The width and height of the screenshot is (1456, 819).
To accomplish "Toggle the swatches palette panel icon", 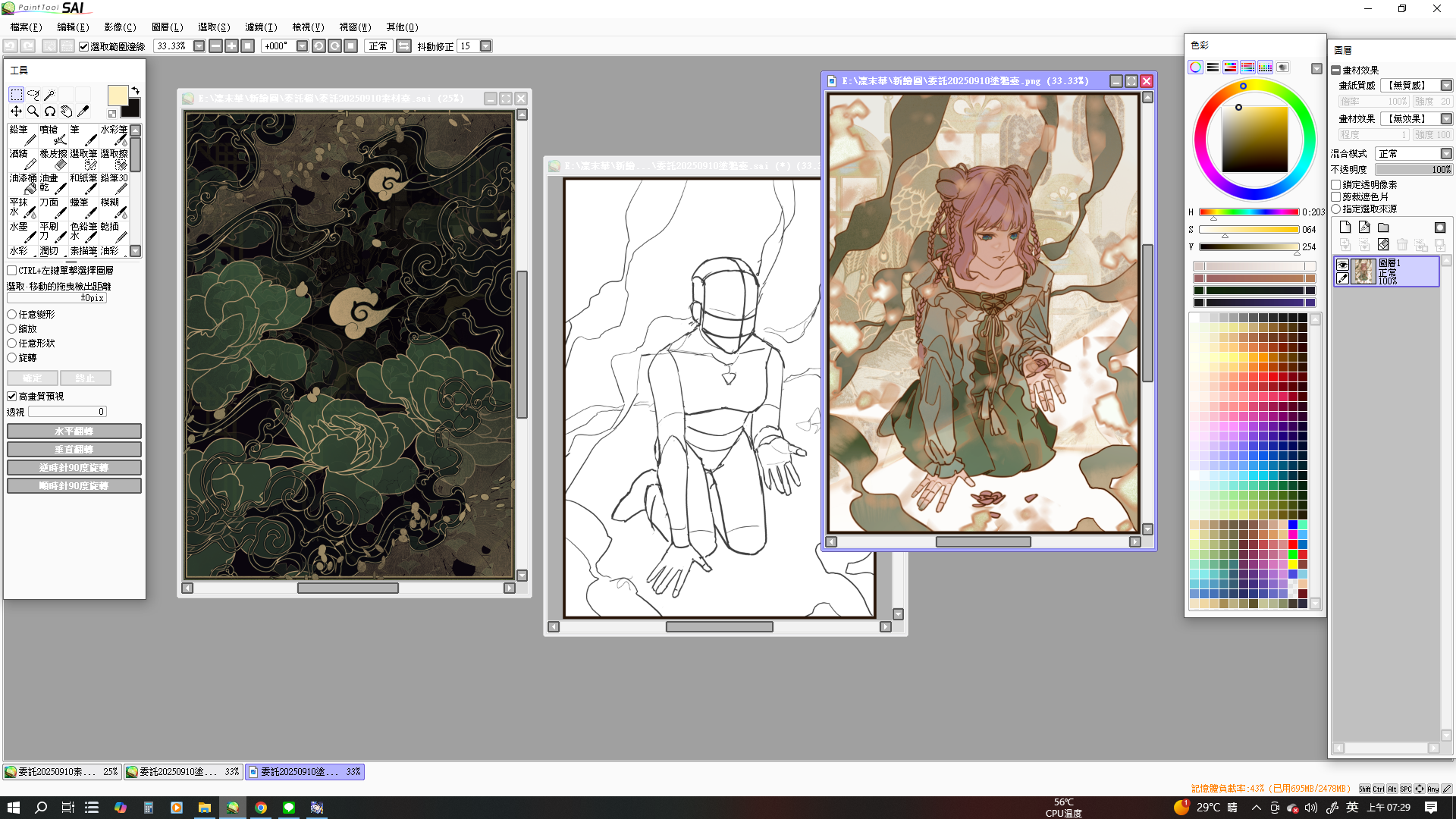I will (x=1265, y=67).
